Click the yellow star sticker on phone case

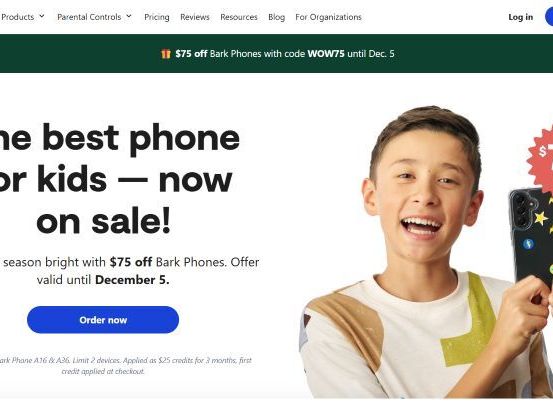click(541, 219)
